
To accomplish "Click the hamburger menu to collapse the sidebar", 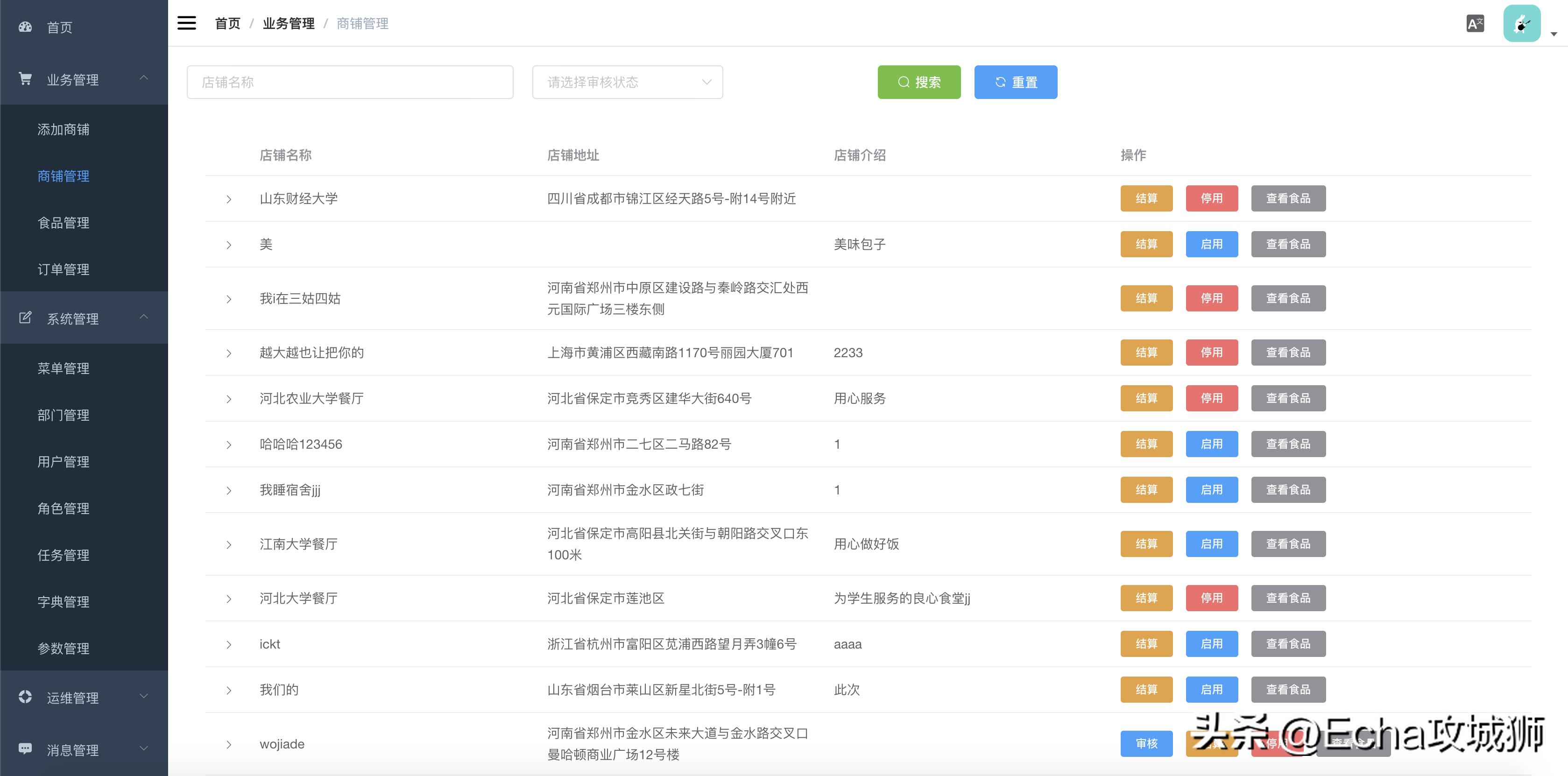I will tap(186, 22).
